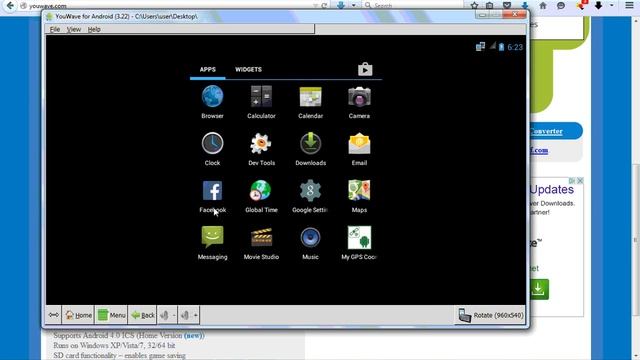Click the Menu button in YouWave toolbar
The image size is (640, 360).
(x=111, y=315)
